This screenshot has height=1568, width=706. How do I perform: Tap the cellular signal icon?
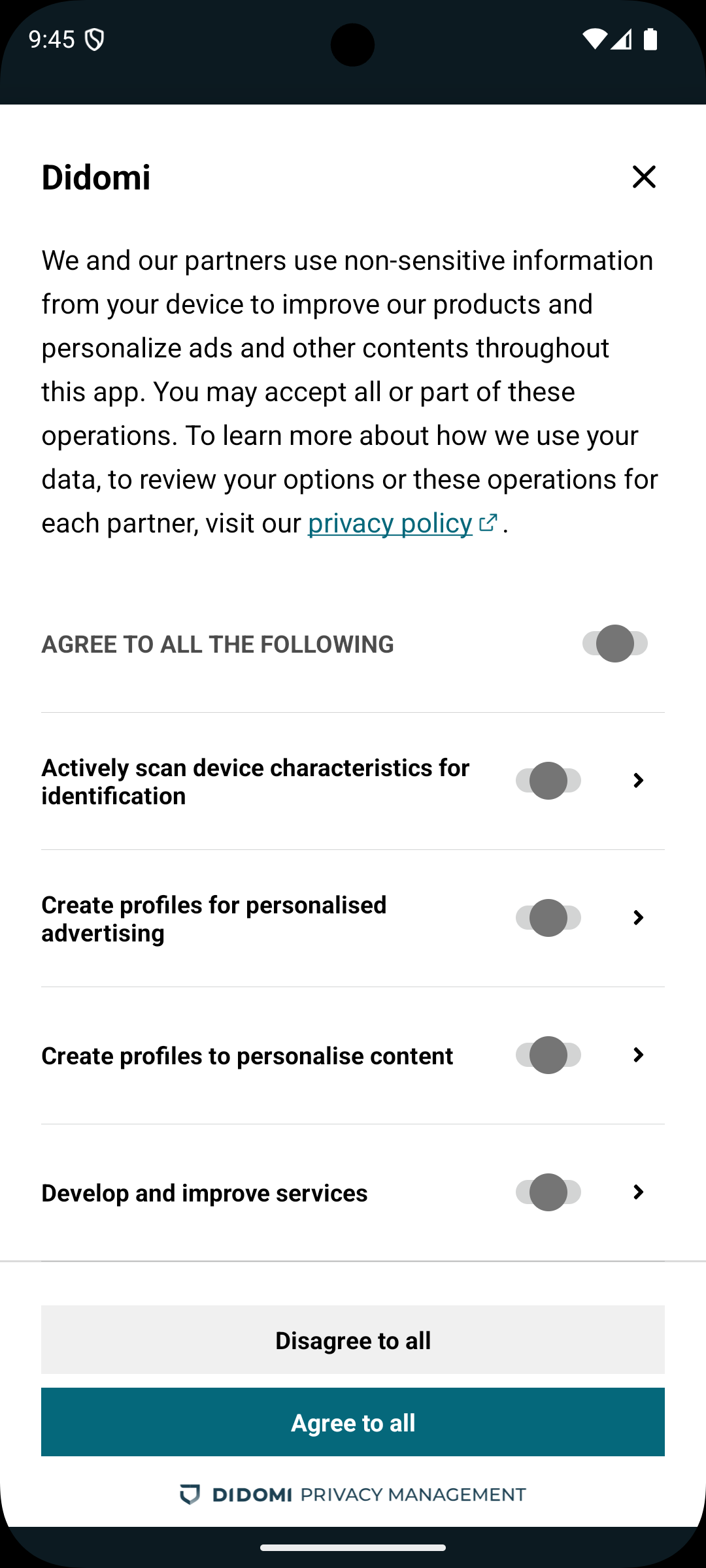(x=622, y=39)
